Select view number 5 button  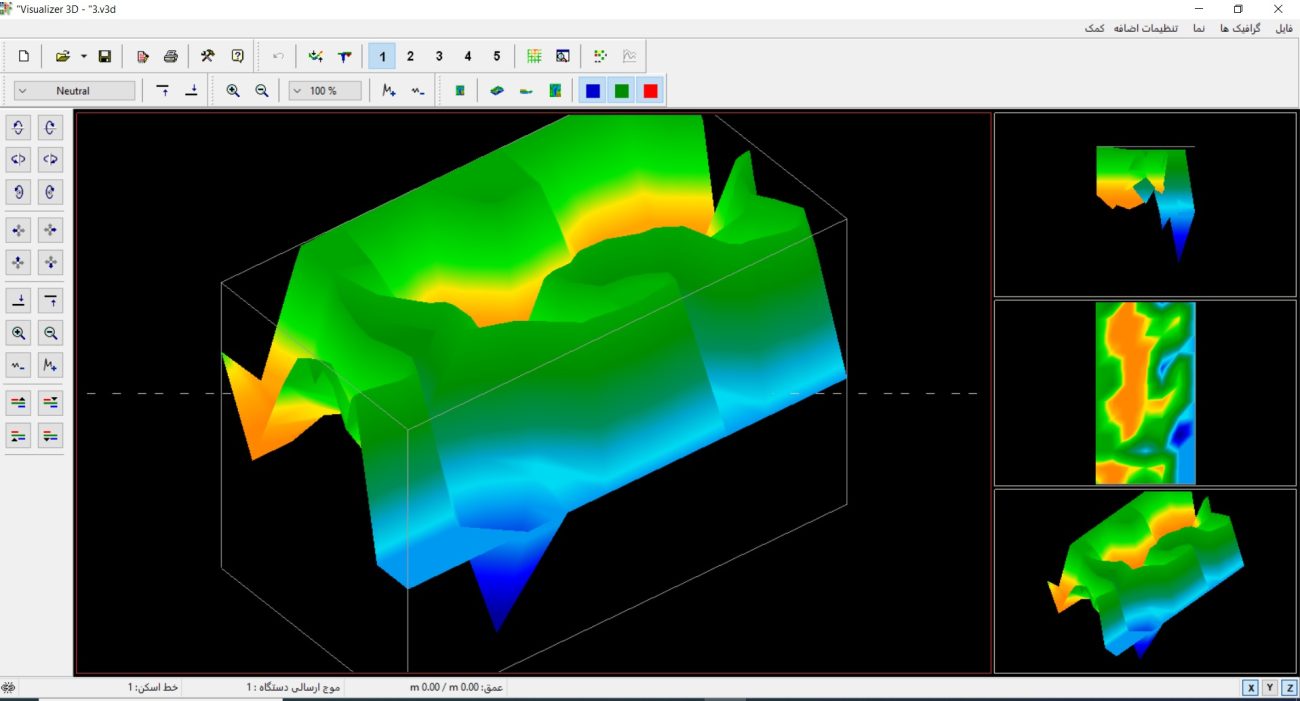click(497, 56)
